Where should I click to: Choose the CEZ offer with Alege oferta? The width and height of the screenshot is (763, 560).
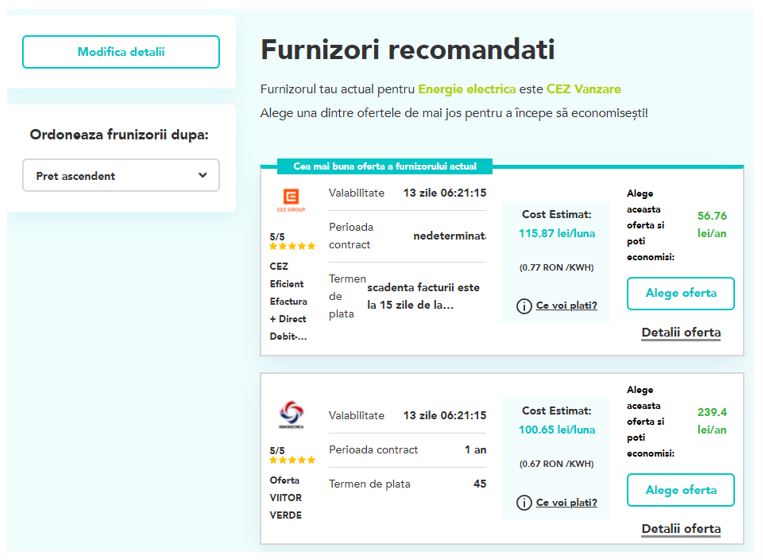click(680, 294)
